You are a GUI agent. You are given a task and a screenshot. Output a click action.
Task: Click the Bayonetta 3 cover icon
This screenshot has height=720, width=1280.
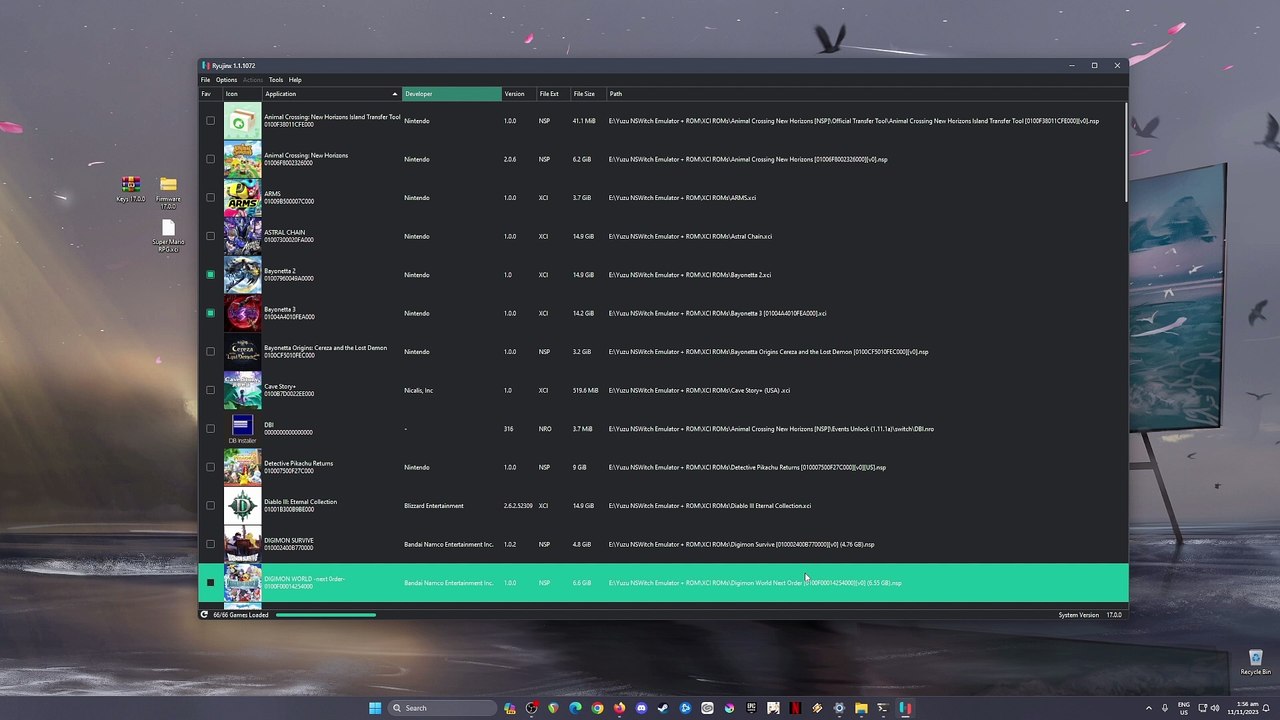coord(242,313)
